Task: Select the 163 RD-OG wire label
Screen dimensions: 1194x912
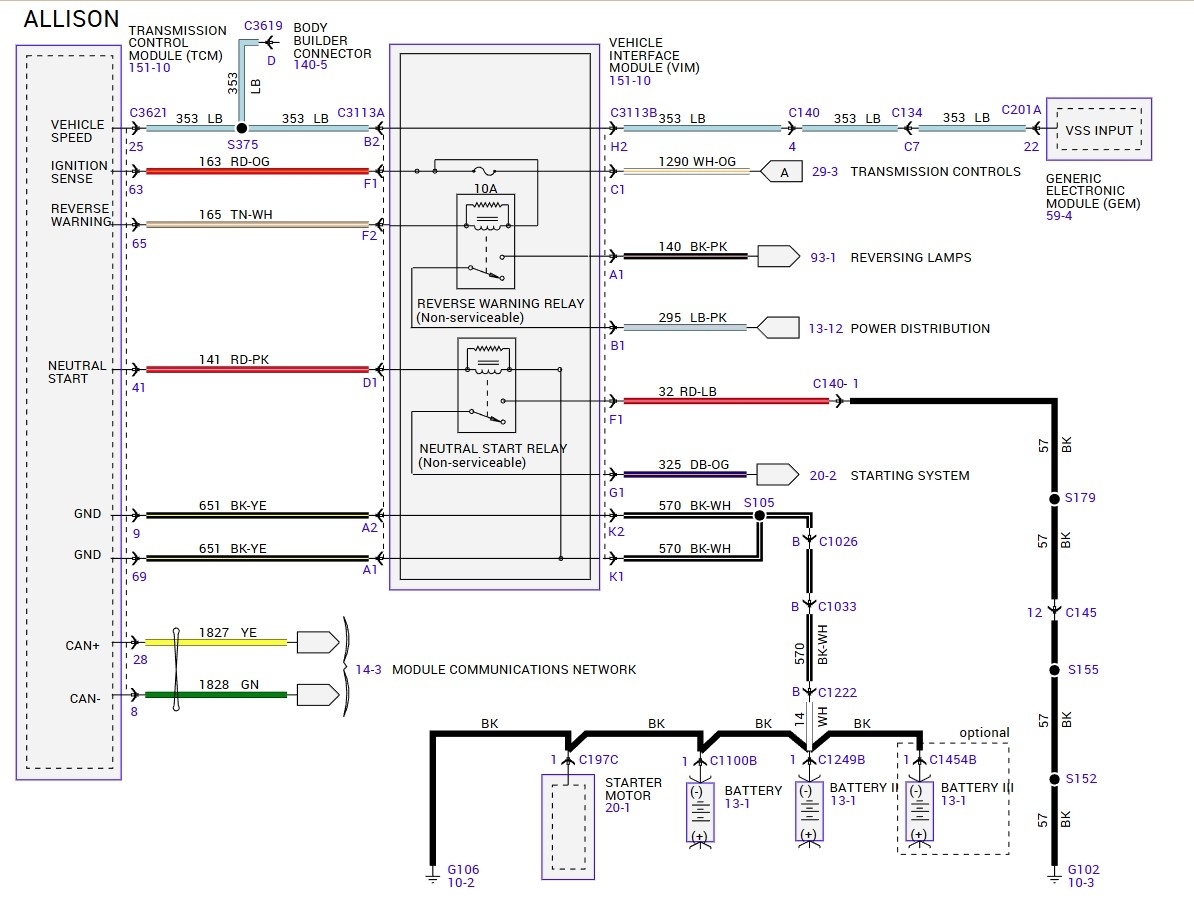Action: pyautogui.click(x=235, y=161)
